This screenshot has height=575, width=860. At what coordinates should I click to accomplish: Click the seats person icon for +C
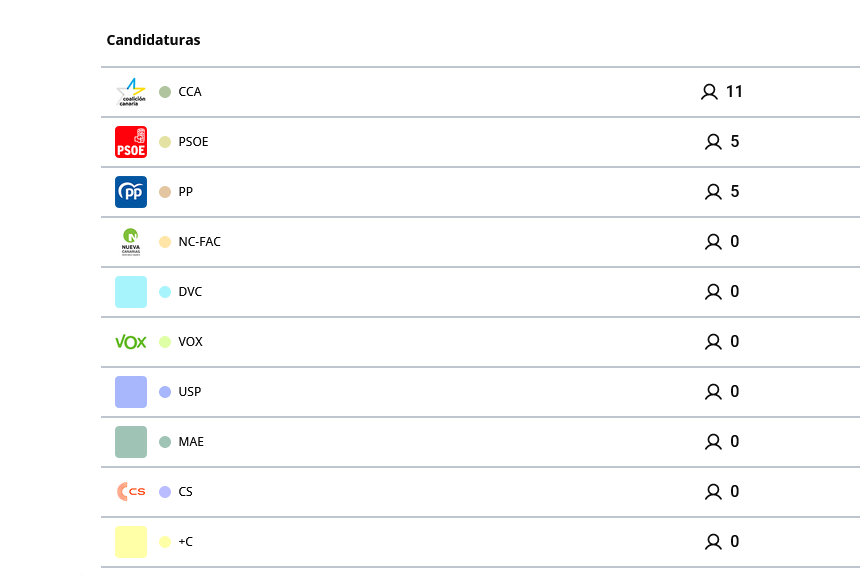point(713,542)
